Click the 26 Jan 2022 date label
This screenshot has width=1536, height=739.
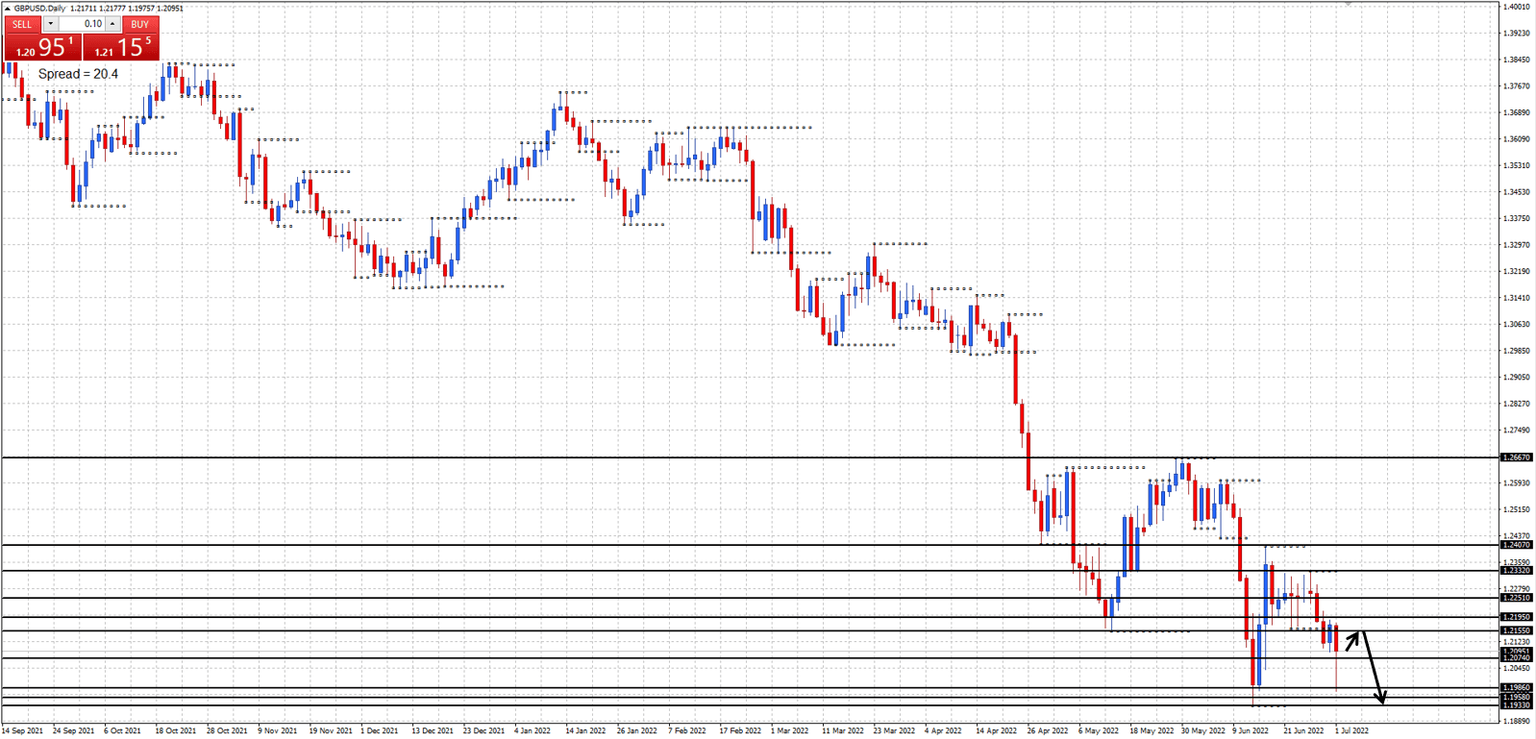click(635, 731)
